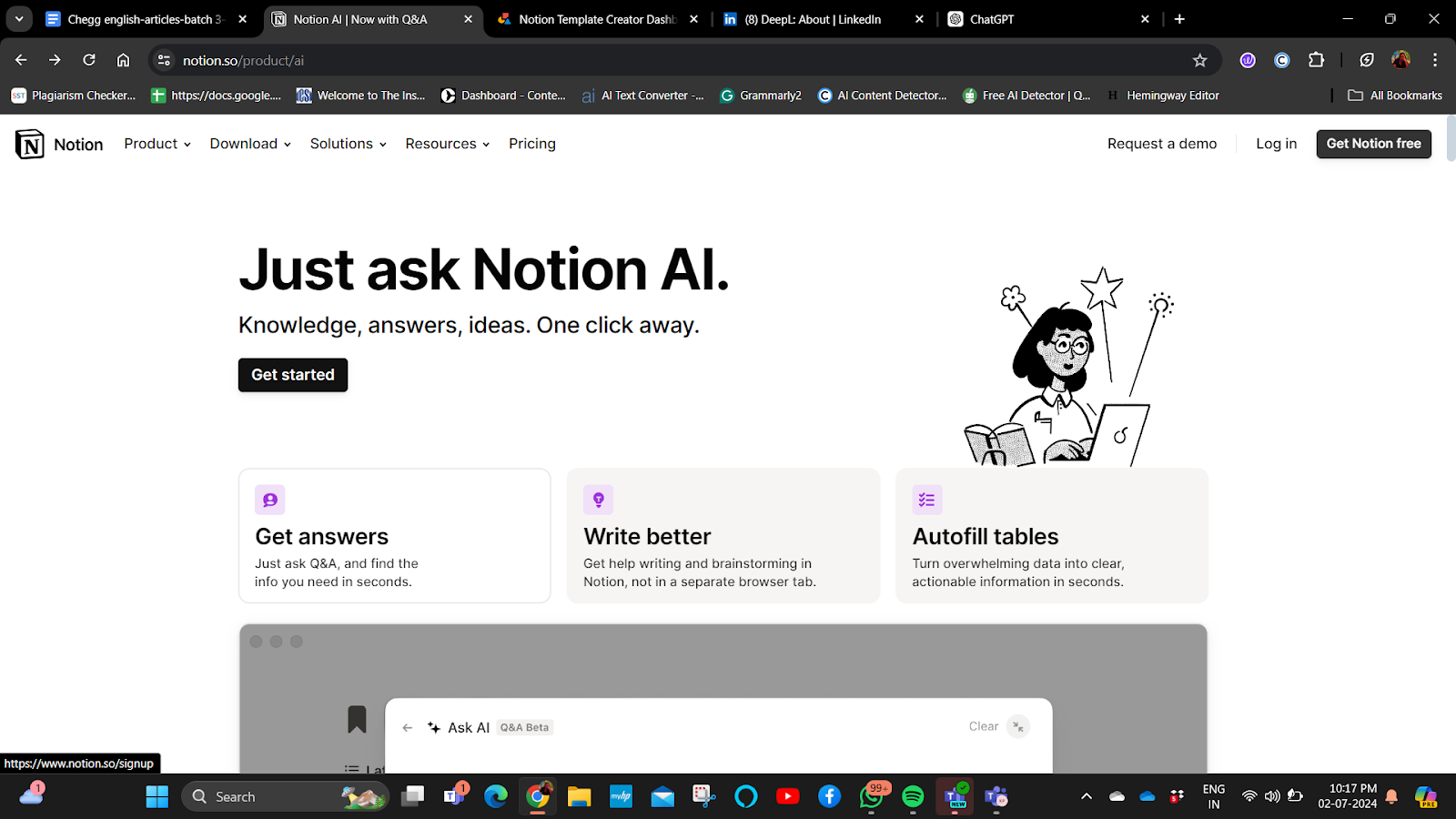Switch to the ChatGPT tab
Screen dimensions: 1456x819
[x=1047, y=19]
